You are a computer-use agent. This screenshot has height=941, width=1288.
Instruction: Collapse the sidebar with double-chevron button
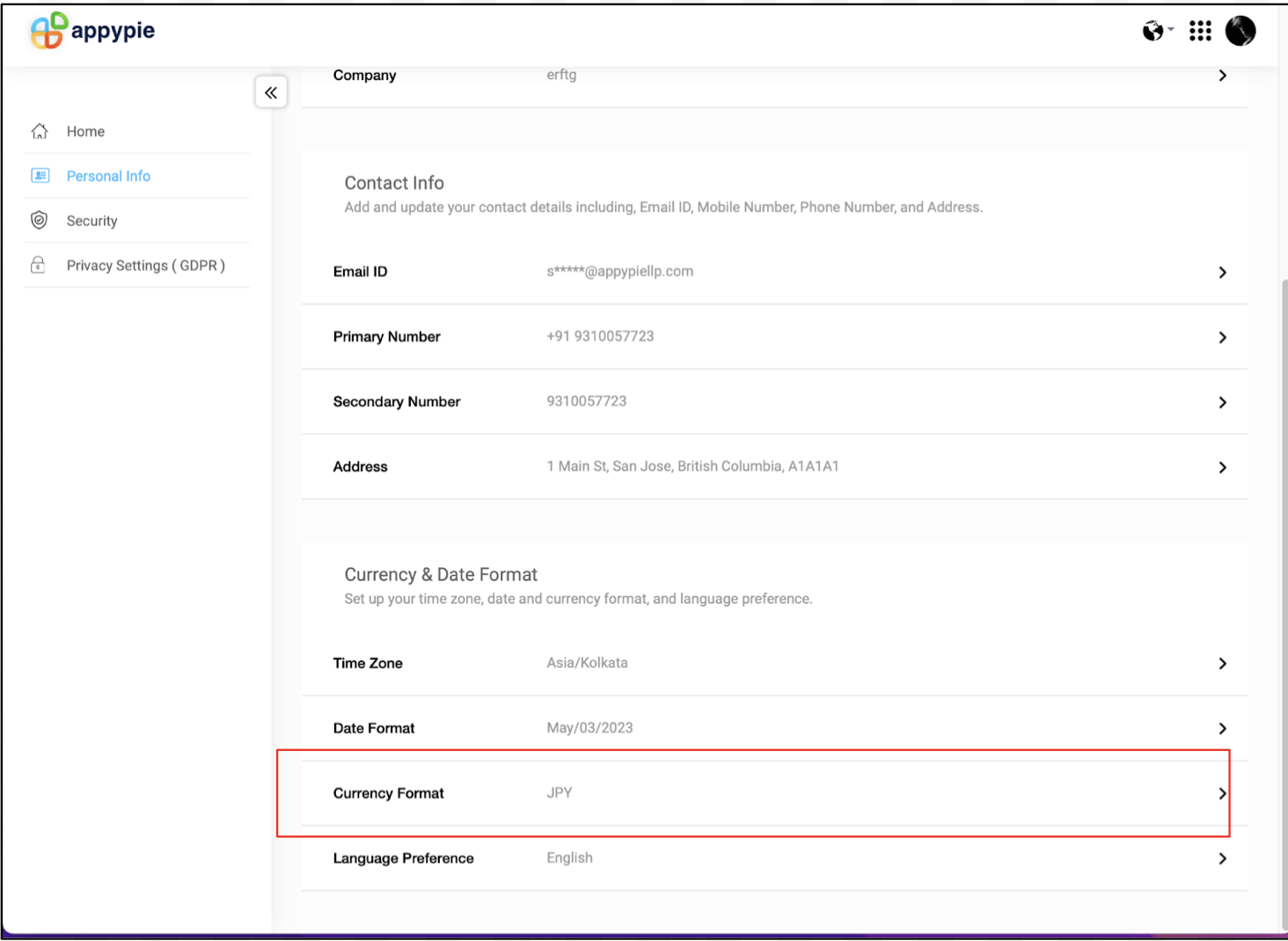click(271, 92)
